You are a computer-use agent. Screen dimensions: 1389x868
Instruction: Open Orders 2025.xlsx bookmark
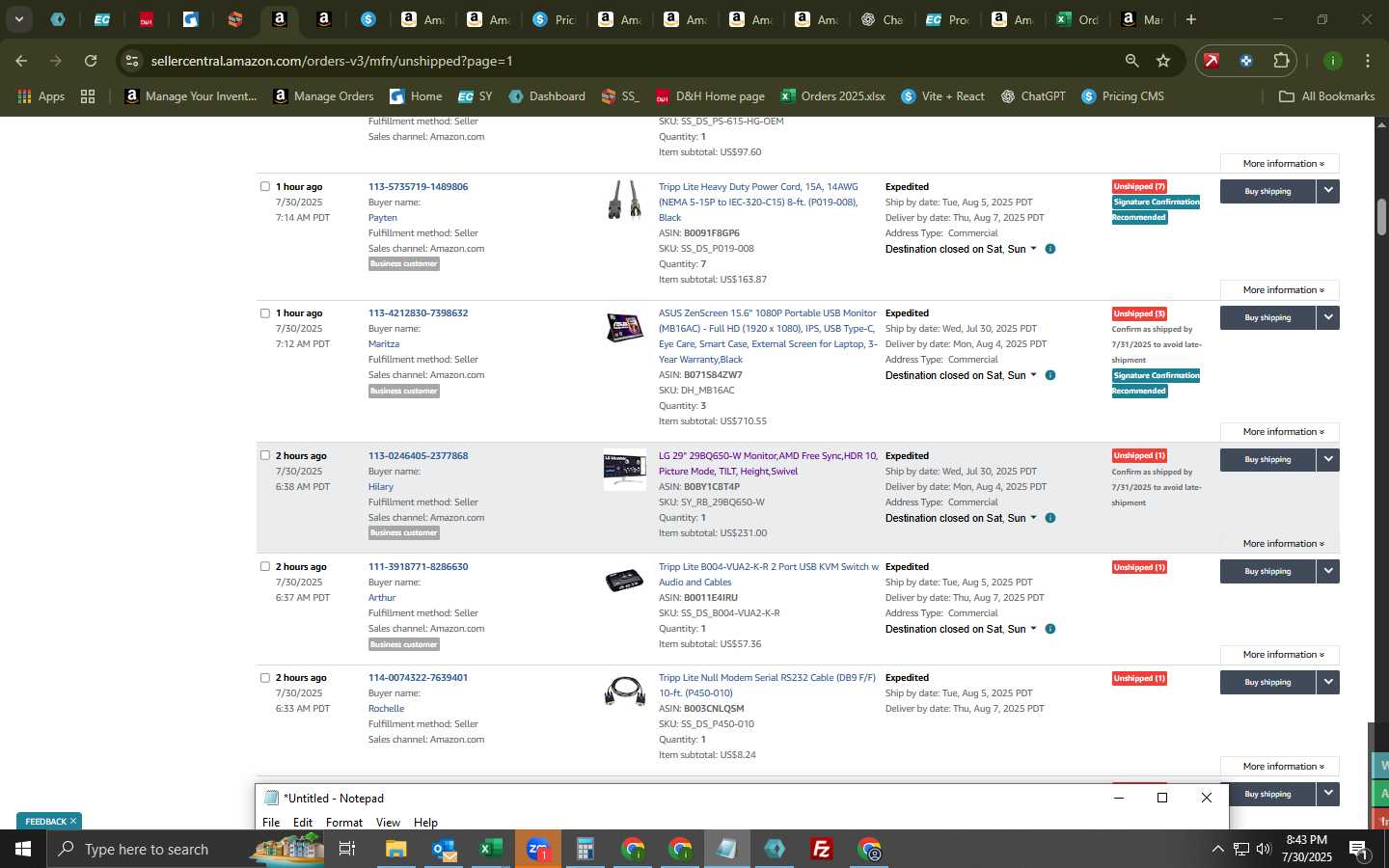point(832,96)
